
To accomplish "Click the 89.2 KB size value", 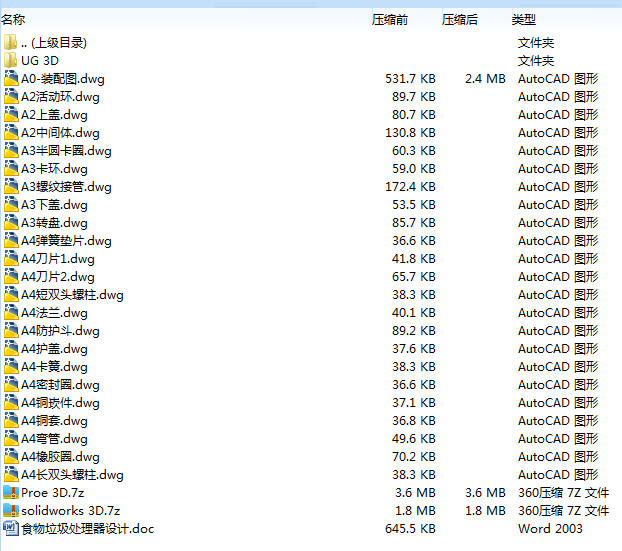I will point(414,330).
